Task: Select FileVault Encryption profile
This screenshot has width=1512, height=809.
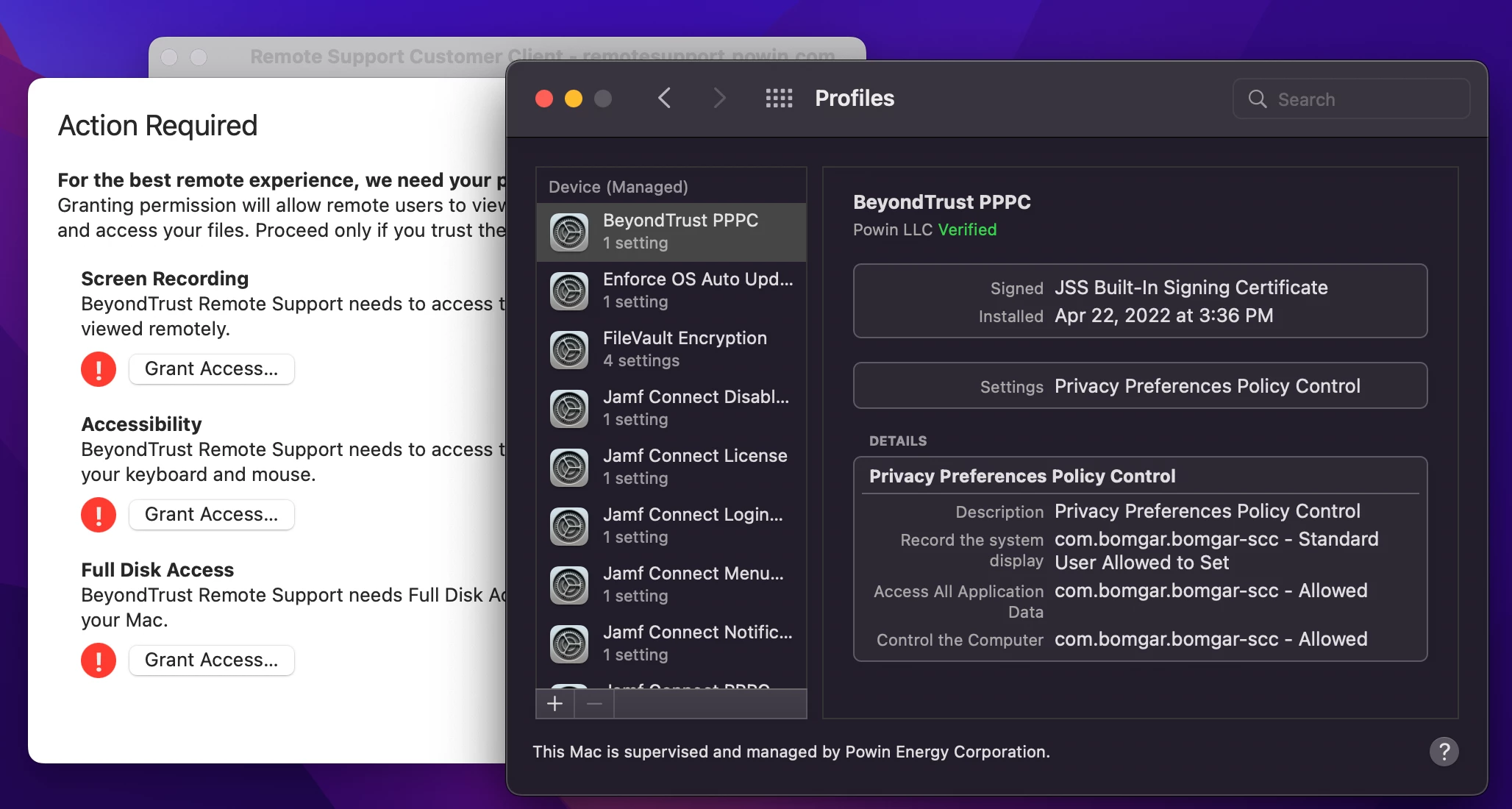Action: (x=671, y=350)
